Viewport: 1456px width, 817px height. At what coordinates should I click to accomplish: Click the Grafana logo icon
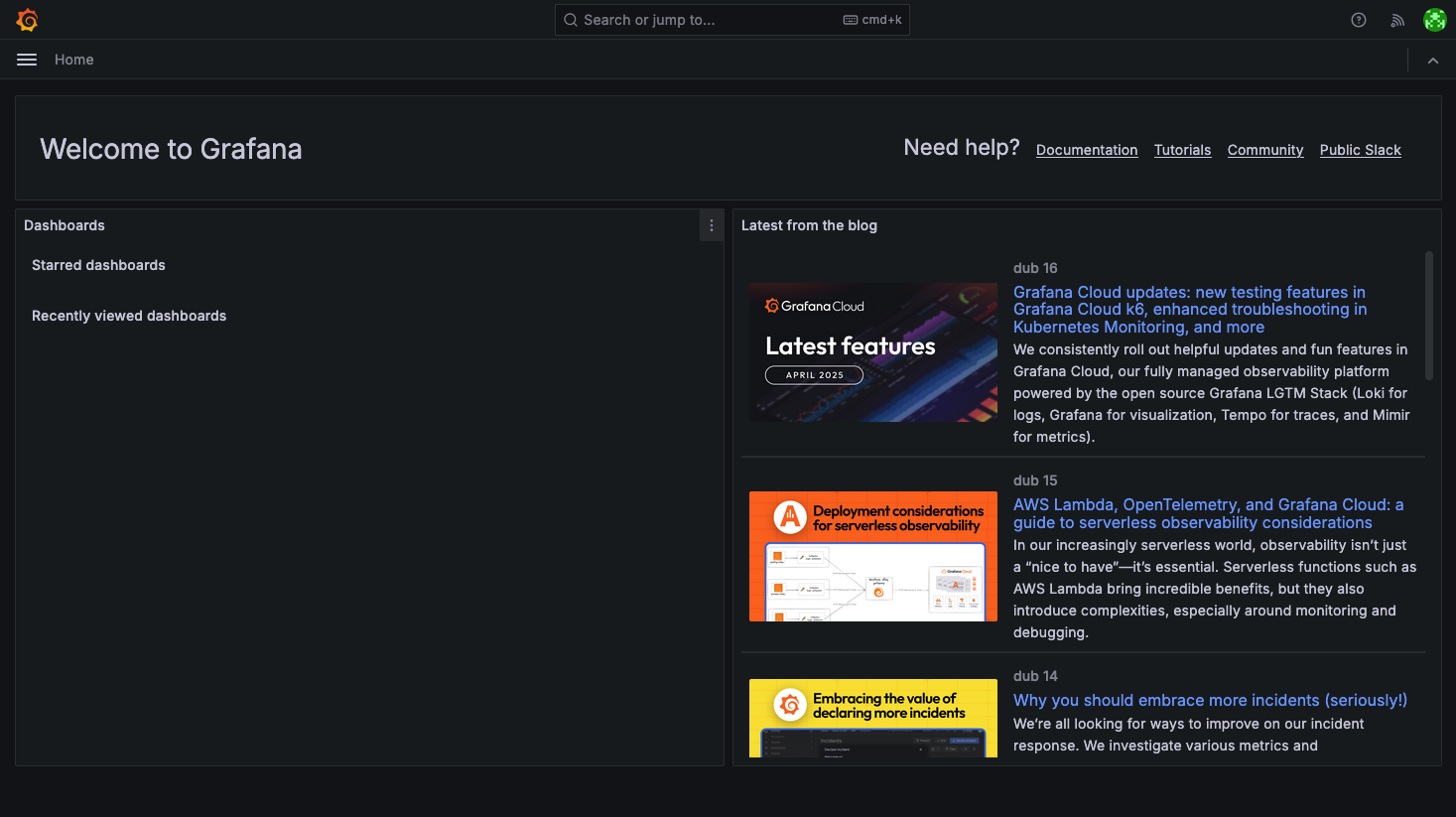[27, 20]
